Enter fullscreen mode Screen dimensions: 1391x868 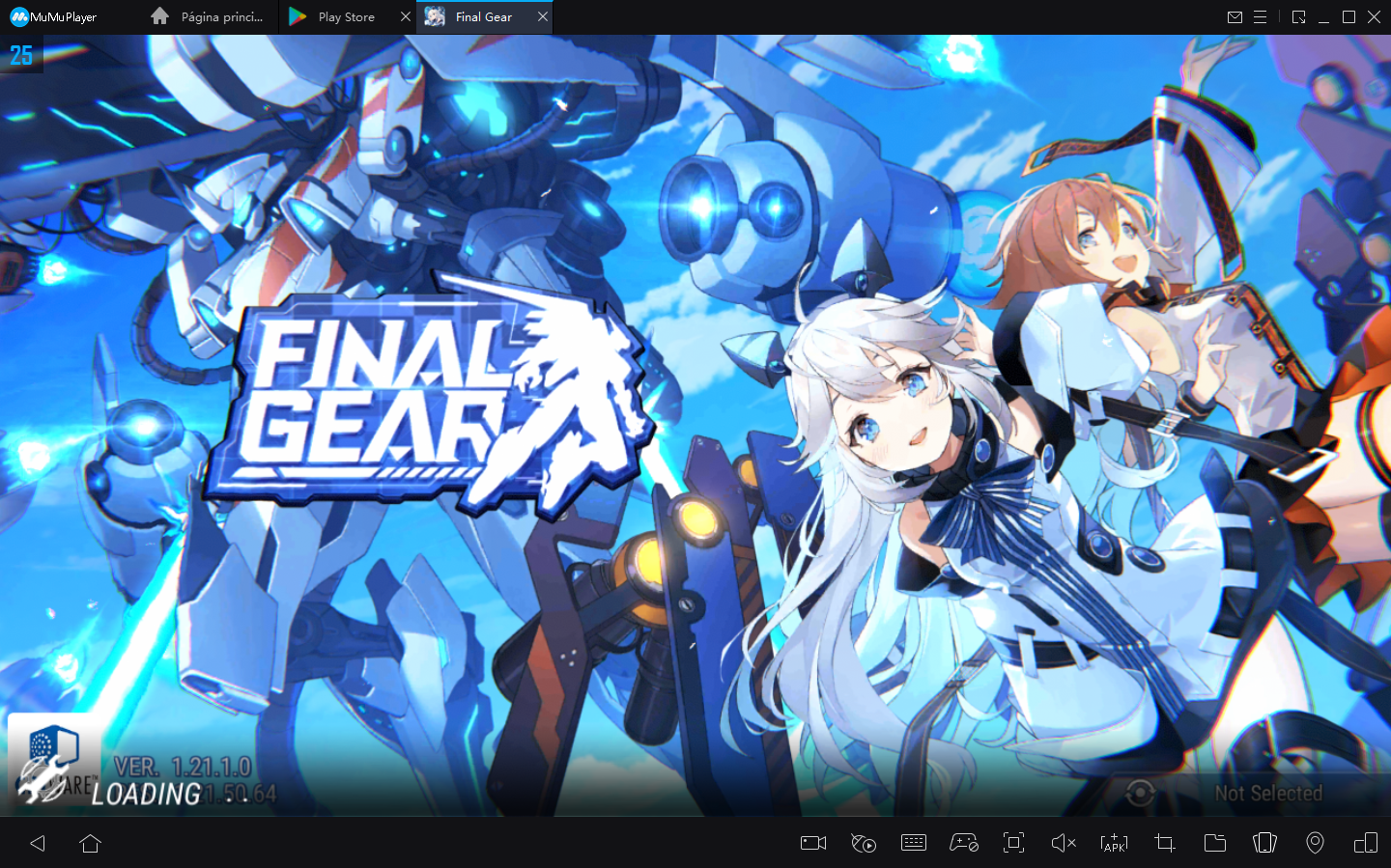coord(1013,843)
